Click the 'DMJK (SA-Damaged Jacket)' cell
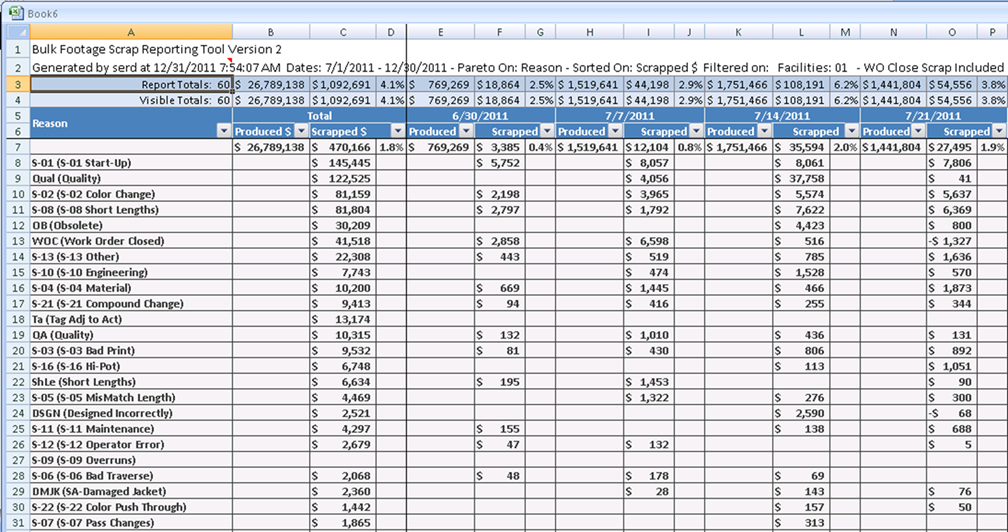1008x532 pixels. coord(131,492)
